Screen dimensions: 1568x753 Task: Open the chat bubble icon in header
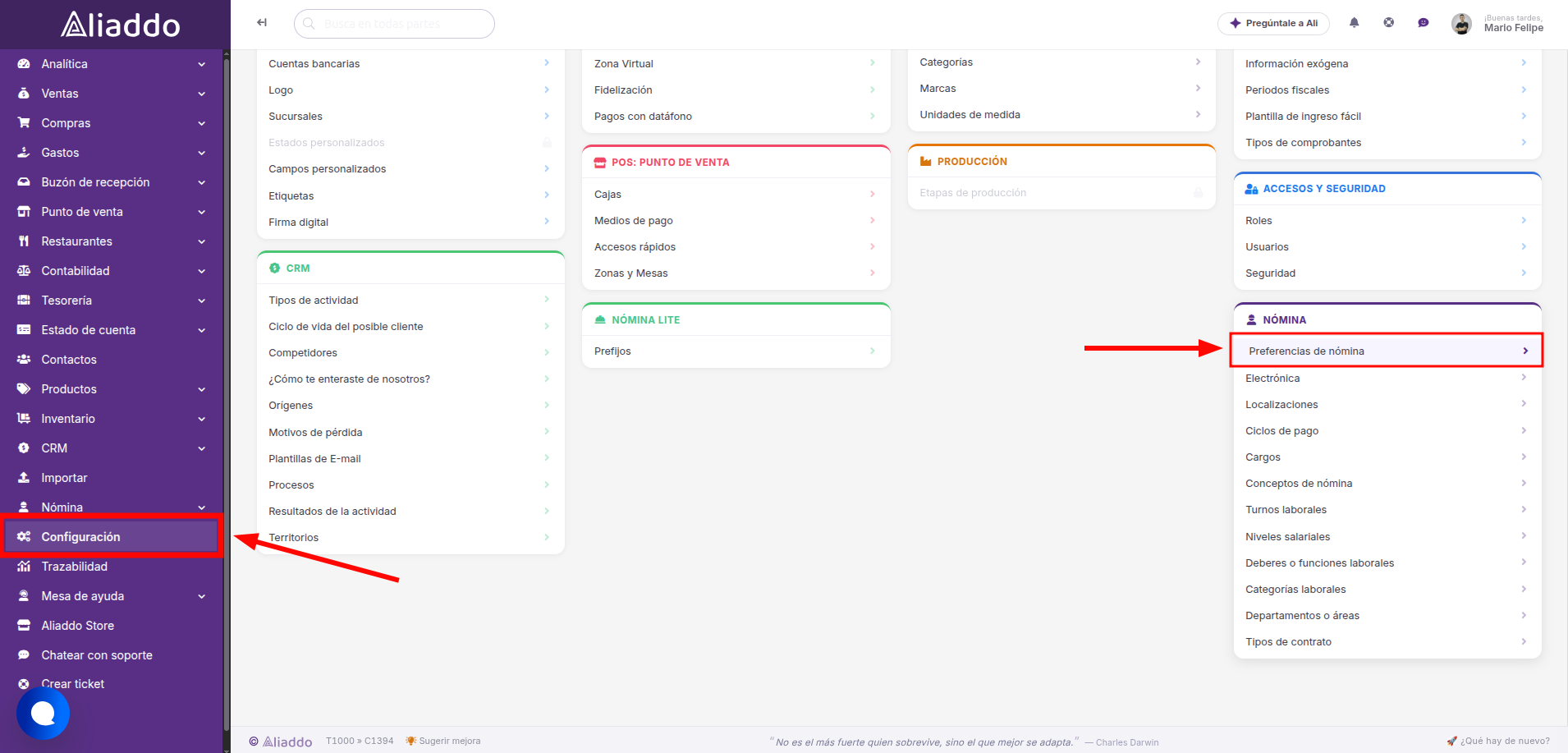[1423, 23]
